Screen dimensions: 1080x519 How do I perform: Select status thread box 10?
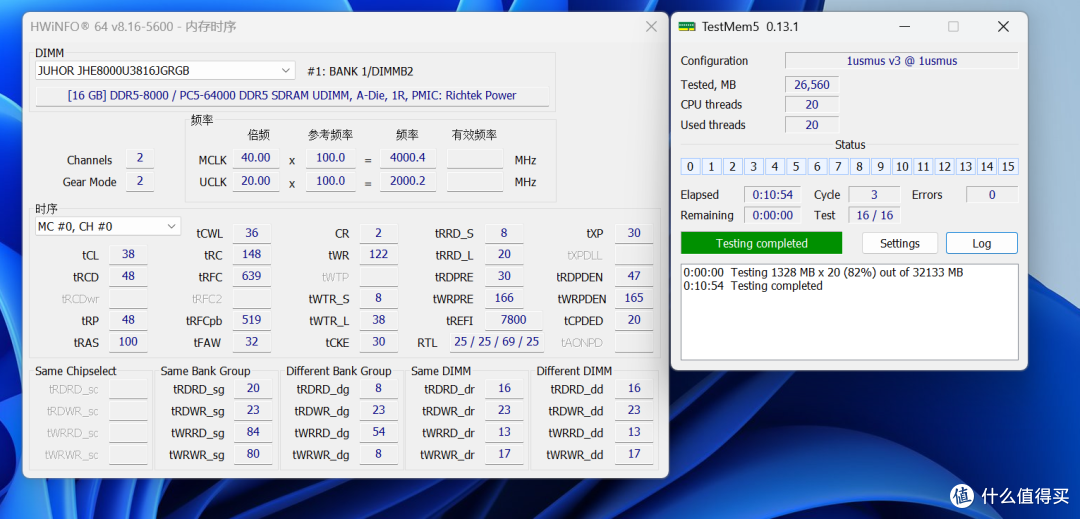pyautogui.click(x=902, y=167)
